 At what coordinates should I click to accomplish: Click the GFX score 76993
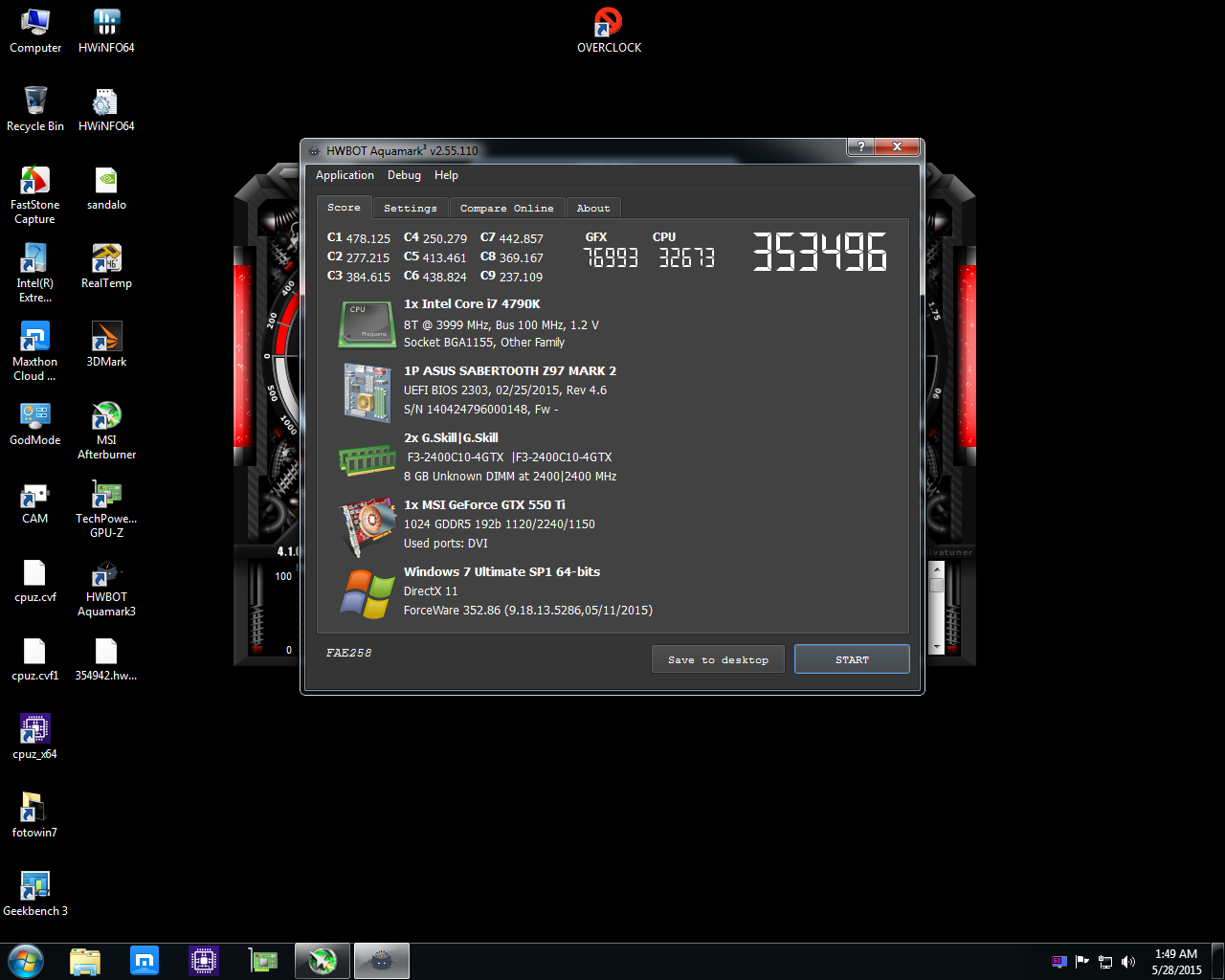(x=611, y=257)
